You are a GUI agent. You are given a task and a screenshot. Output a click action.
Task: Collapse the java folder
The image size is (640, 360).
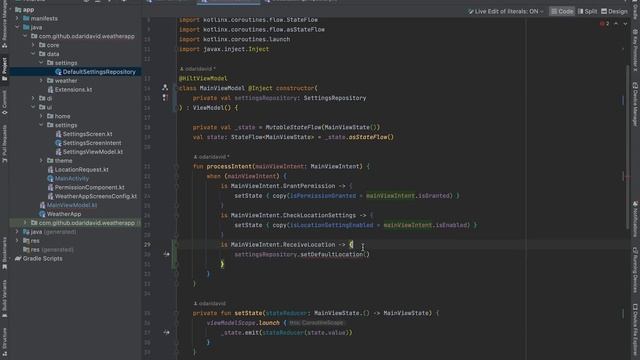click(x=17, y=27)
